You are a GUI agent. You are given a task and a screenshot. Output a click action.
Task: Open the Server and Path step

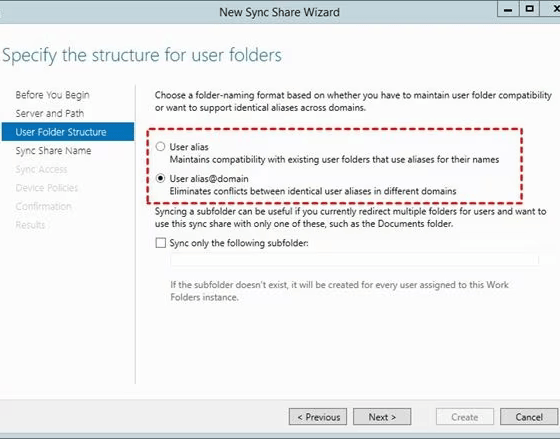pyautogui.click(x=50, y=114)
